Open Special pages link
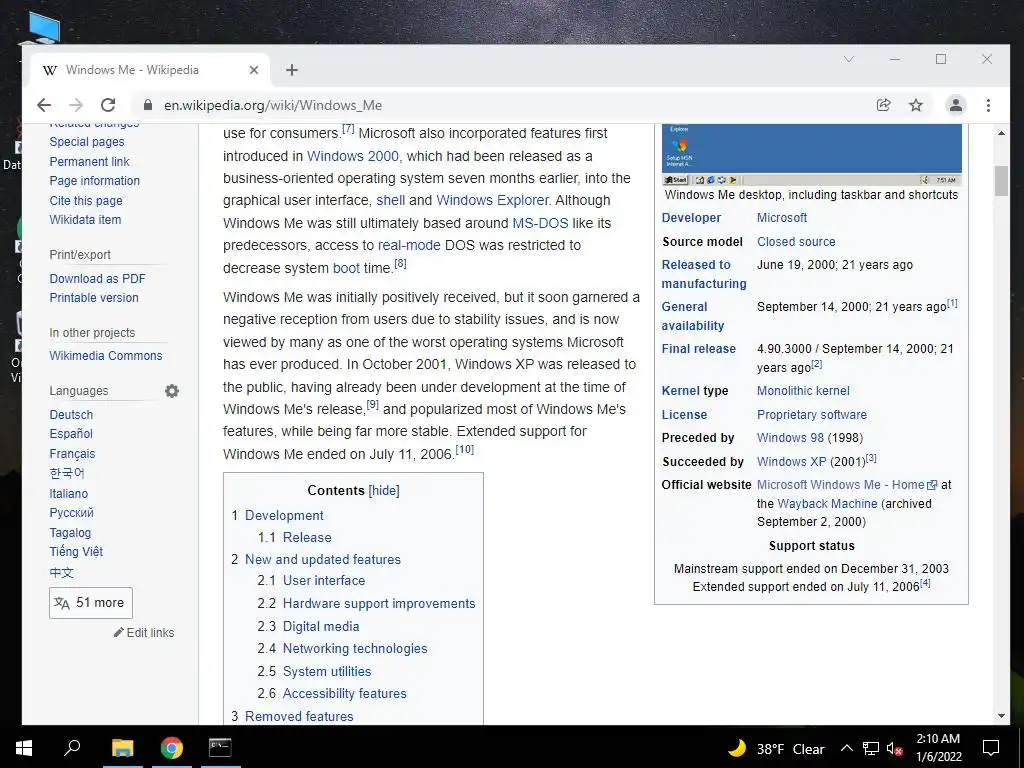This screenshot has width=1024, height=768. pyautogui.click(x=87, y=142)
